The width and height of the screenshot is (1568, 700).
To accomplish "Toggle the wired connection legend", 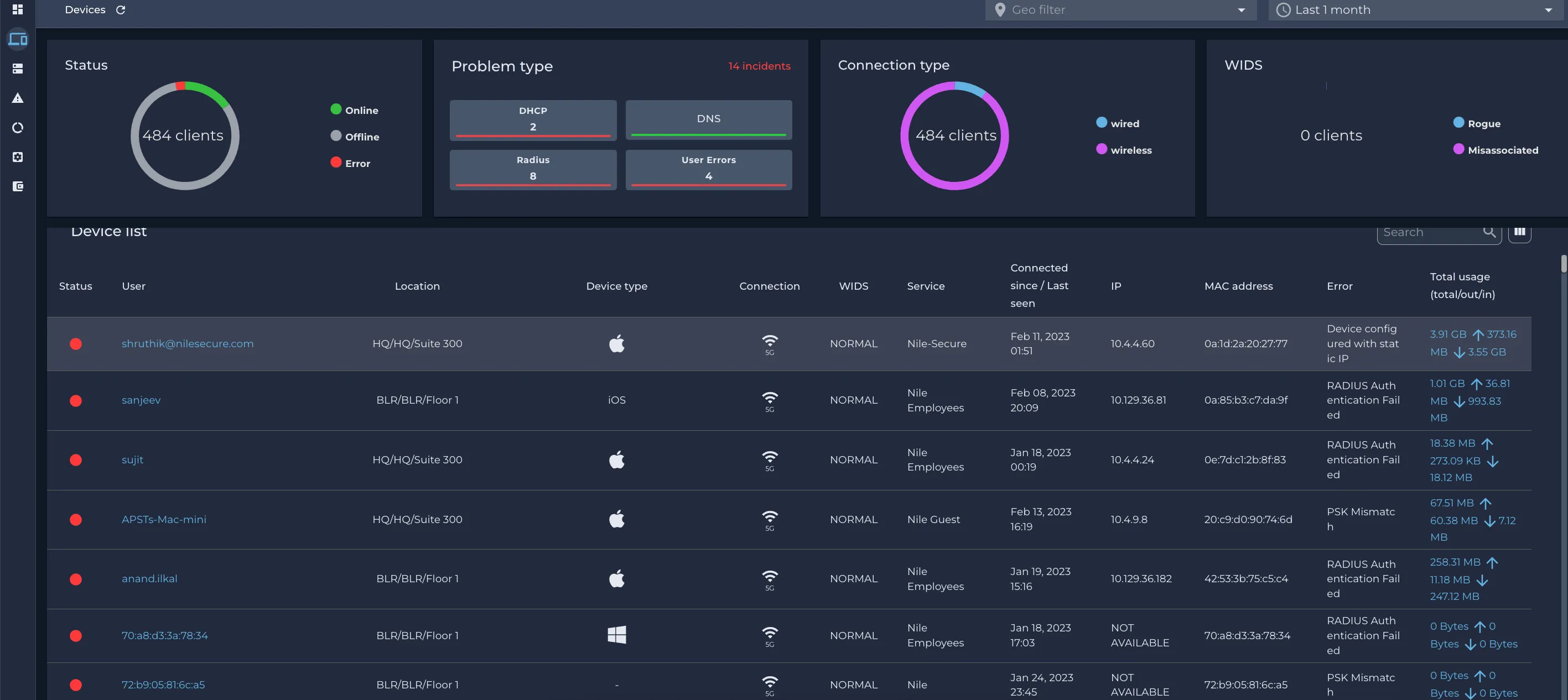I will tap(1118, 123).
